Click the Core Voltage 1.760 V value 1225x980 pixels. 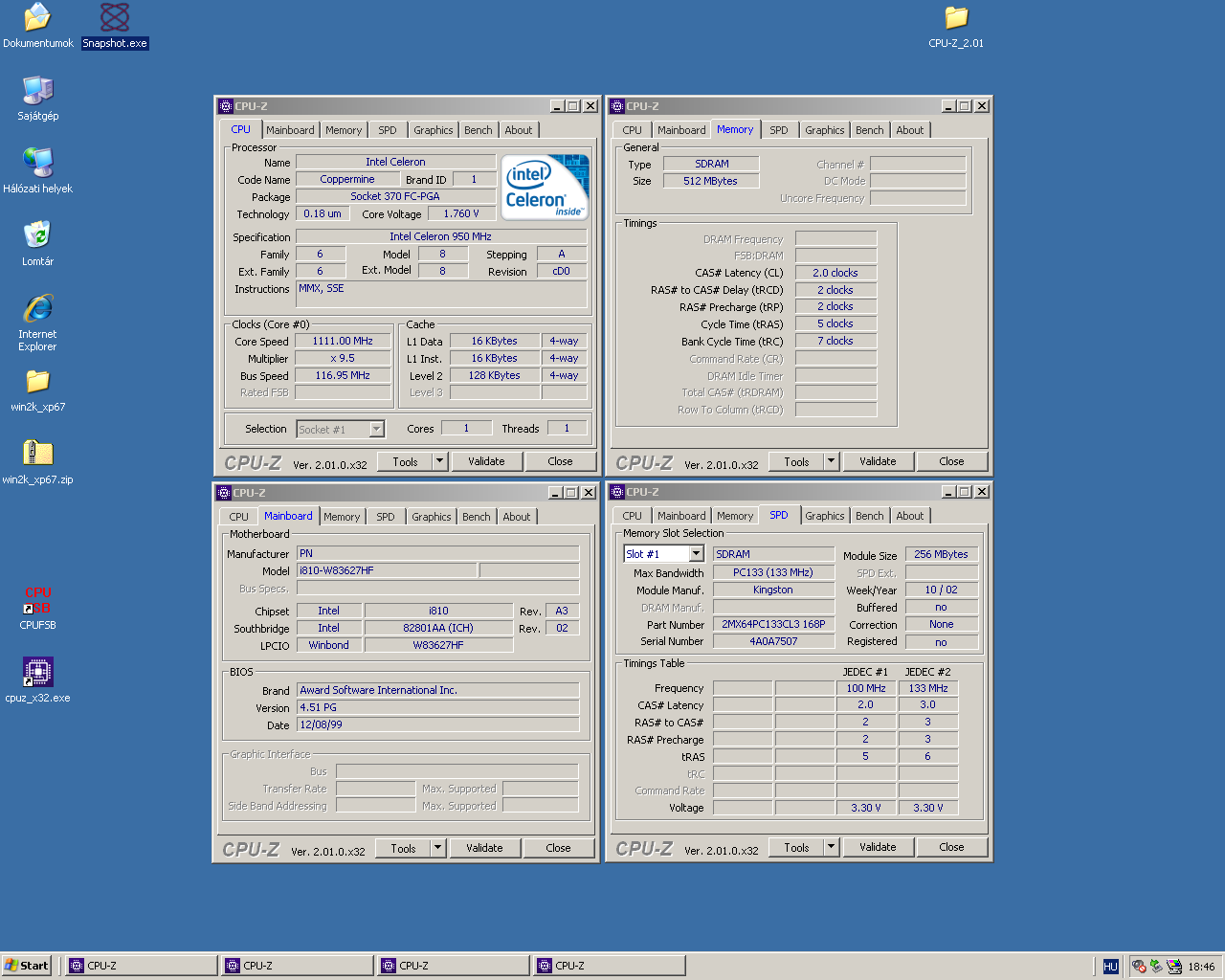tap(461, 213)
